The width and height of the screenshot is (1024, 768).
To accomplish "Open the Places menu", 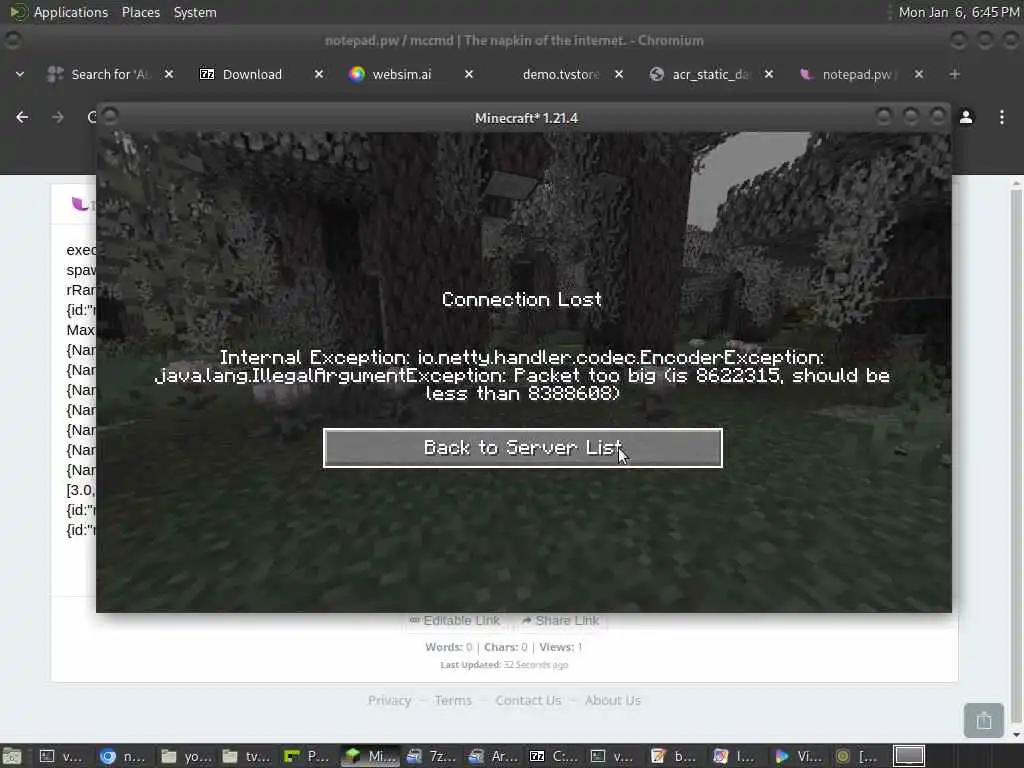I will [141, 12].
